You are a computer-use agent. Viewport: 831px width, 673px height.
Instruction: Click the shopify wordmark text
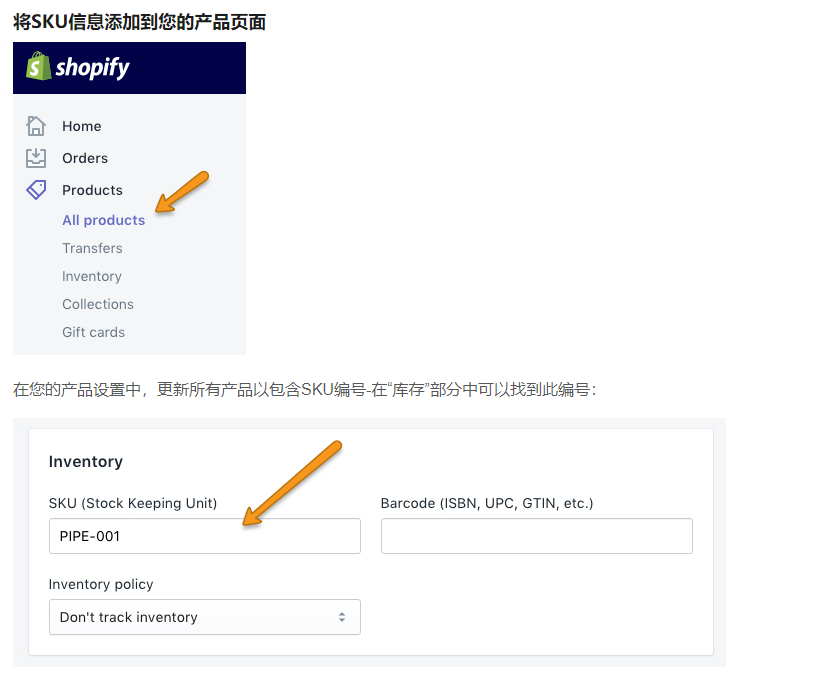point(93,68)
